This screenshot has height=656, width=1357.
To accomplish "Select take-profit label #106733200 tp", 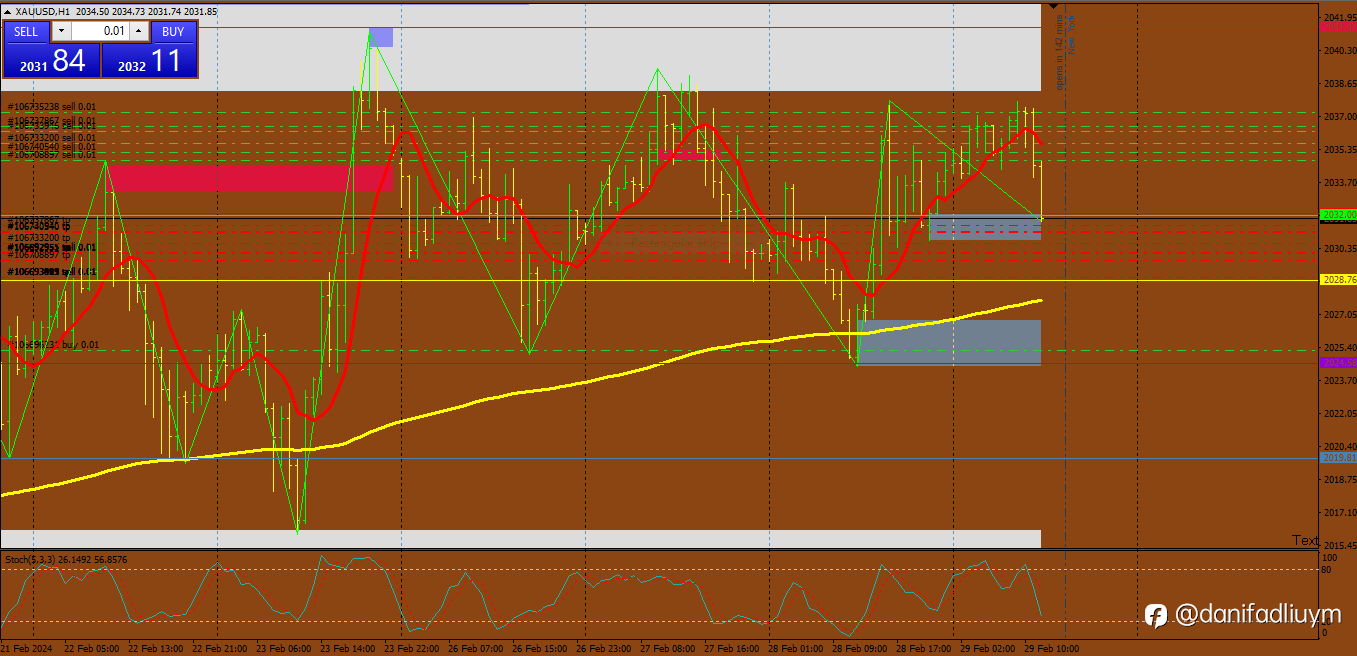I will pyautogui.click(x=39, y=239).
